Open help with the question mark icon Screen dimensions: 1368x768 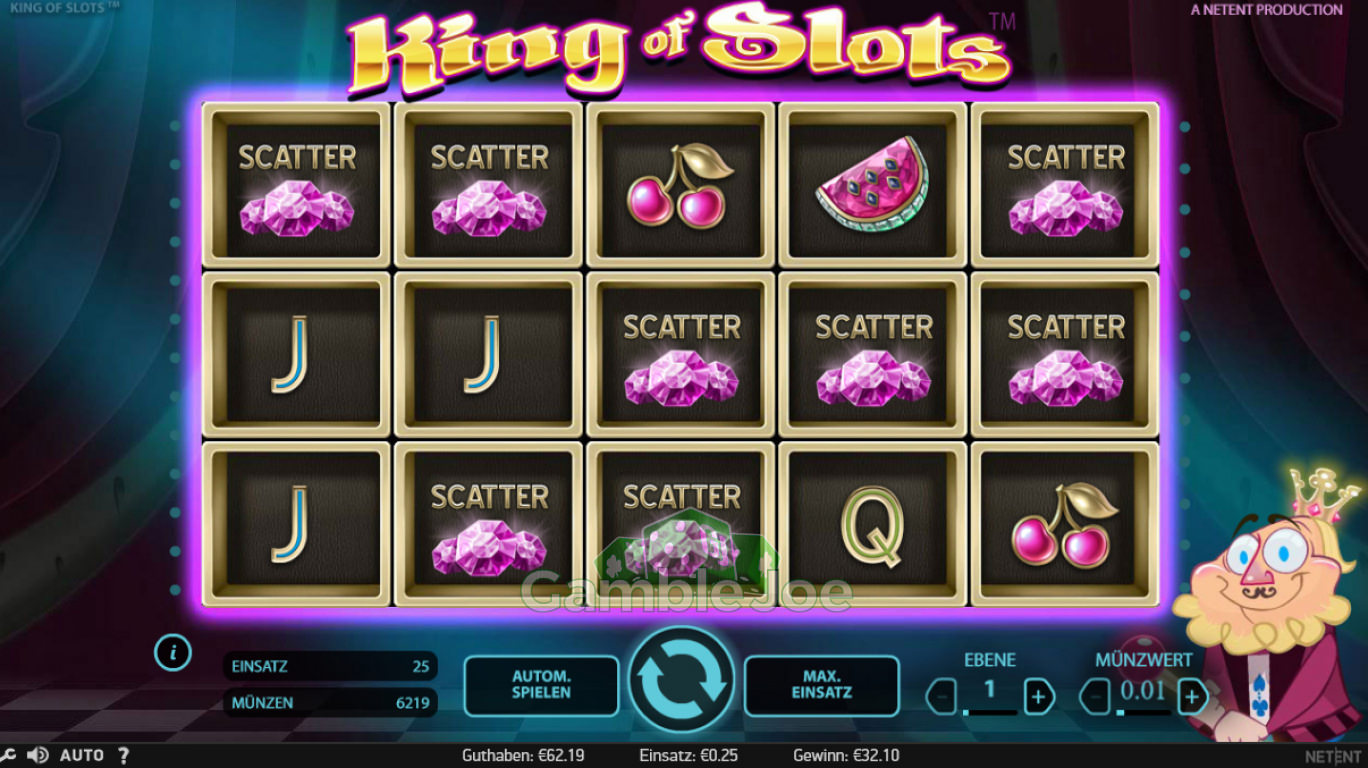[124, 755]
